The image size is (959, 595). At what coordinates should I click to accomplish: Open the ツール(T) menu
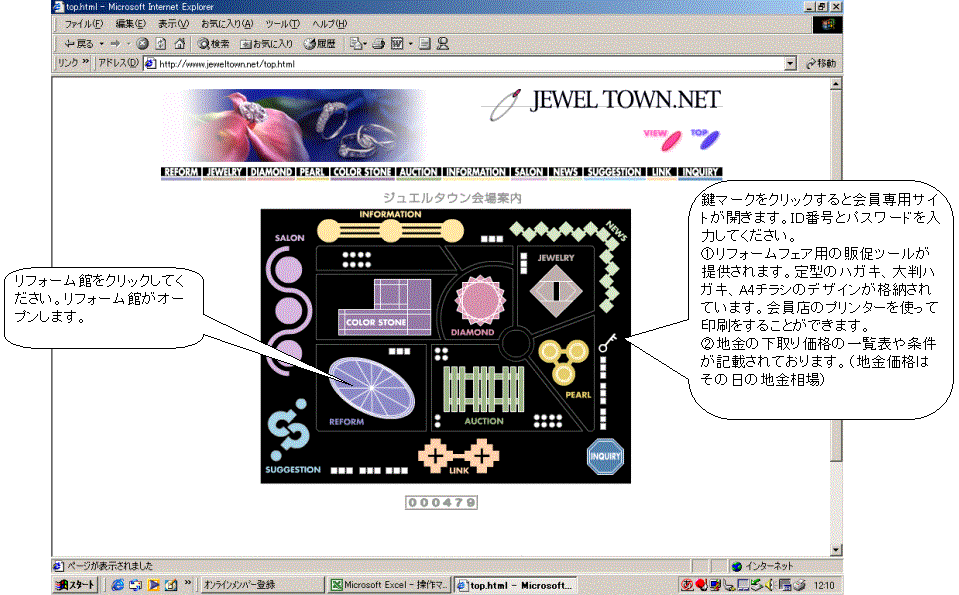pyautogui.click(x=282, y=24)
